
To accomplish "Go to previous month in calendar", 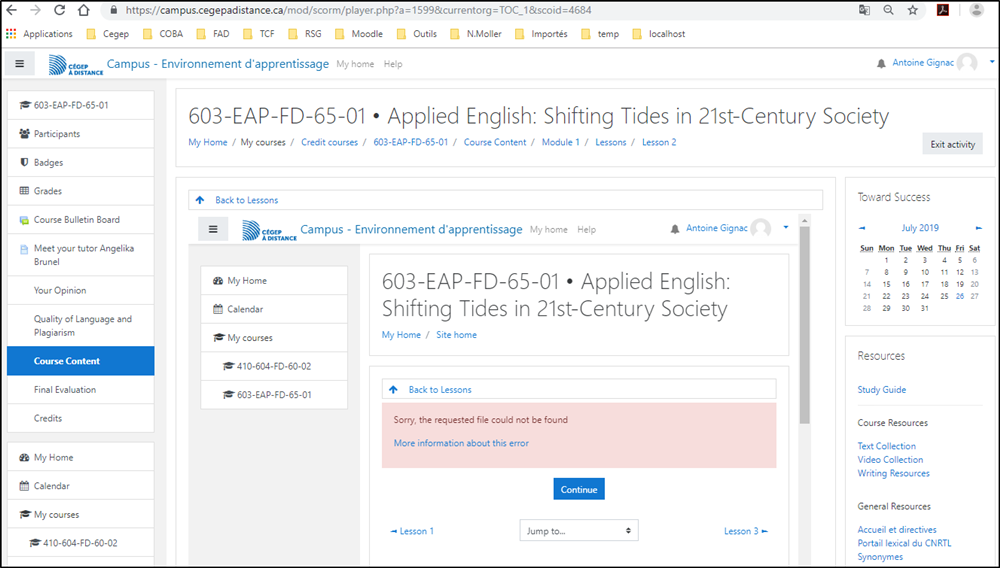I will 862,228.
